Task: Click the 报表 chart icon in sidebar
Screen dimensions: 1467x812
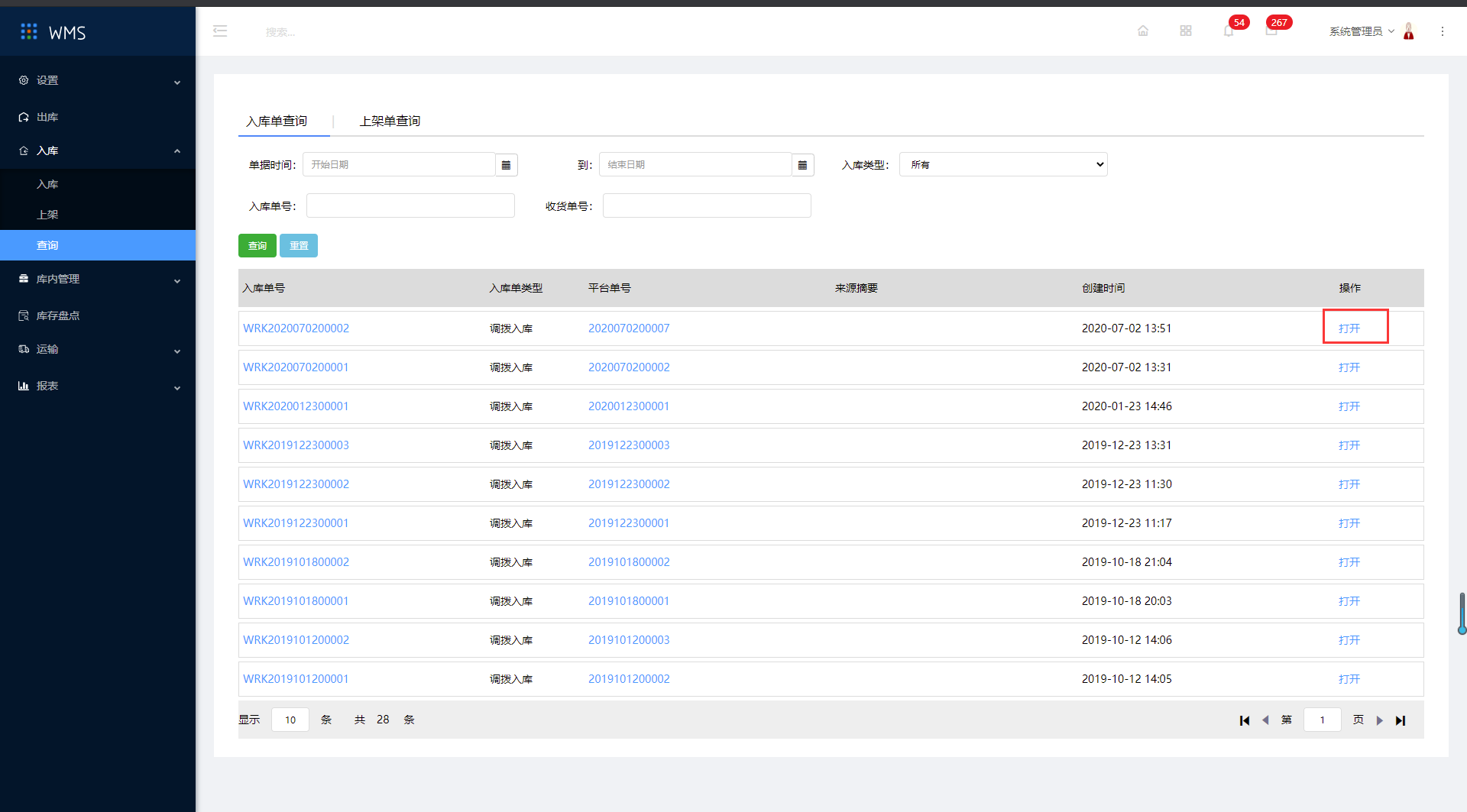Action: coord(24,386)
